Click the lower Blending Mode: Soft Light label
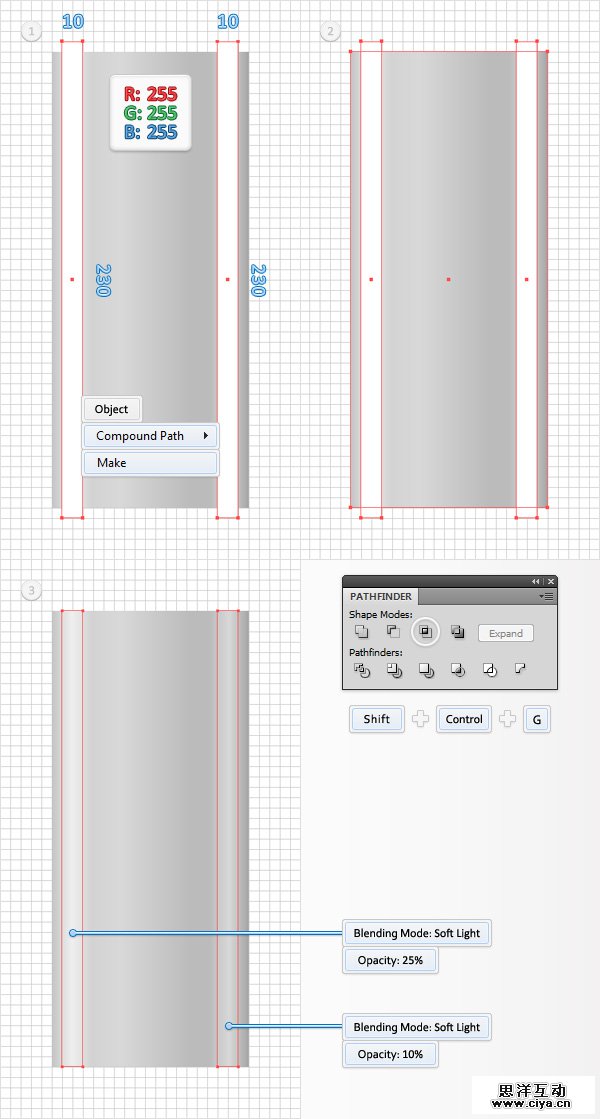This screenshot has width=600, height=1119. (x=417, y=1027)
